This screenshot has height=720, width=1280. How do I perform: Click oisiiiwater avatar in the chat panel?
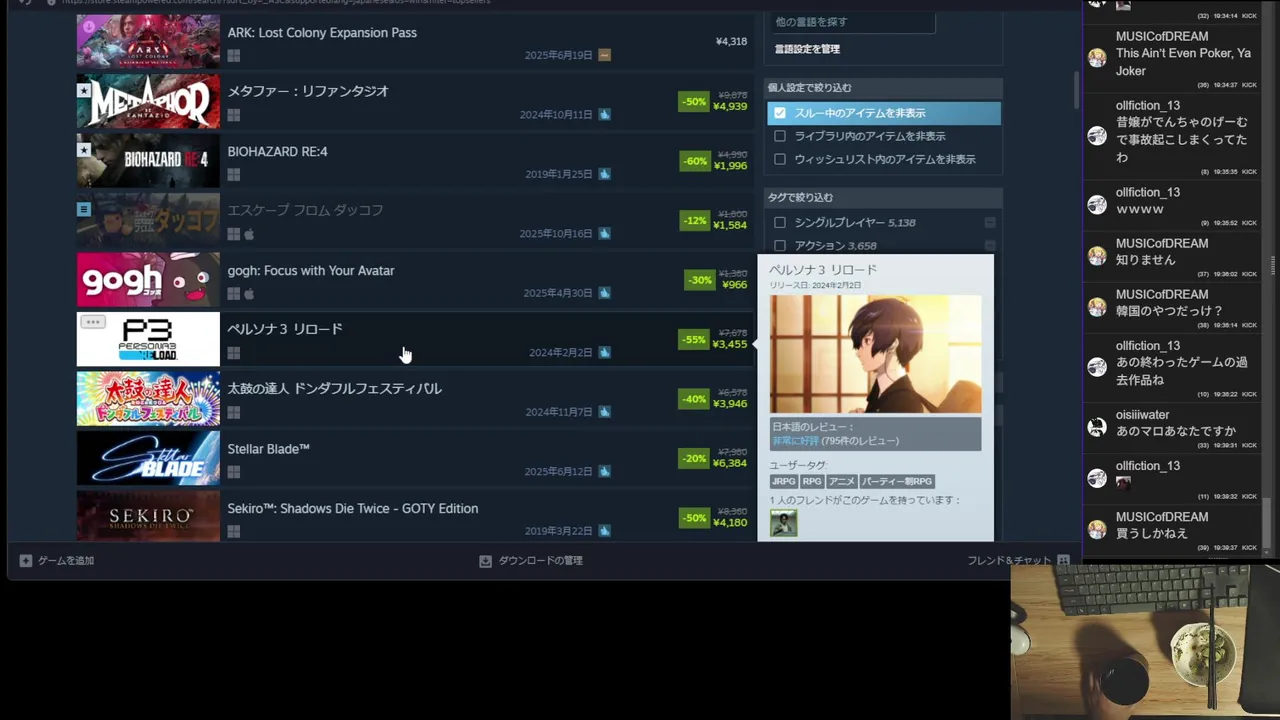point(1097,427)
